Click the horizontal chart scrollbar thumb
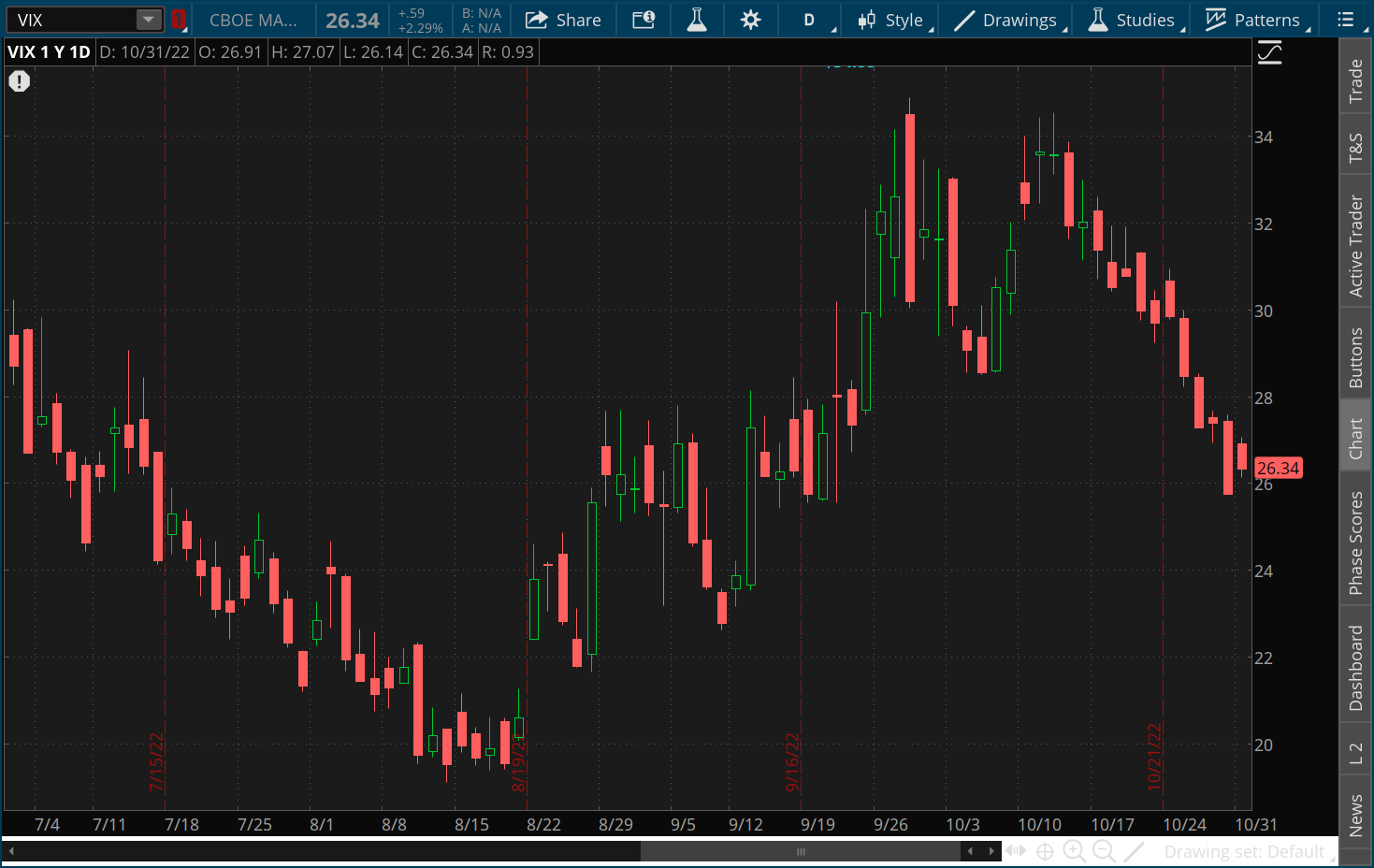 [800, 851]
